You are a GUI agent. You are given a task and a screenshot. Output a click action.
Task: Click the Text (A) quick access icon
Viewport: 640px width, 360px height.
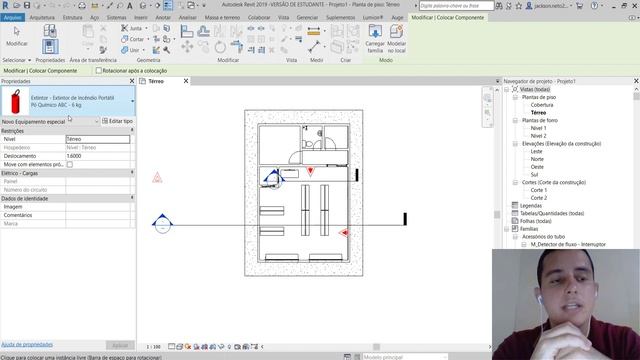(x=130, y=6)
